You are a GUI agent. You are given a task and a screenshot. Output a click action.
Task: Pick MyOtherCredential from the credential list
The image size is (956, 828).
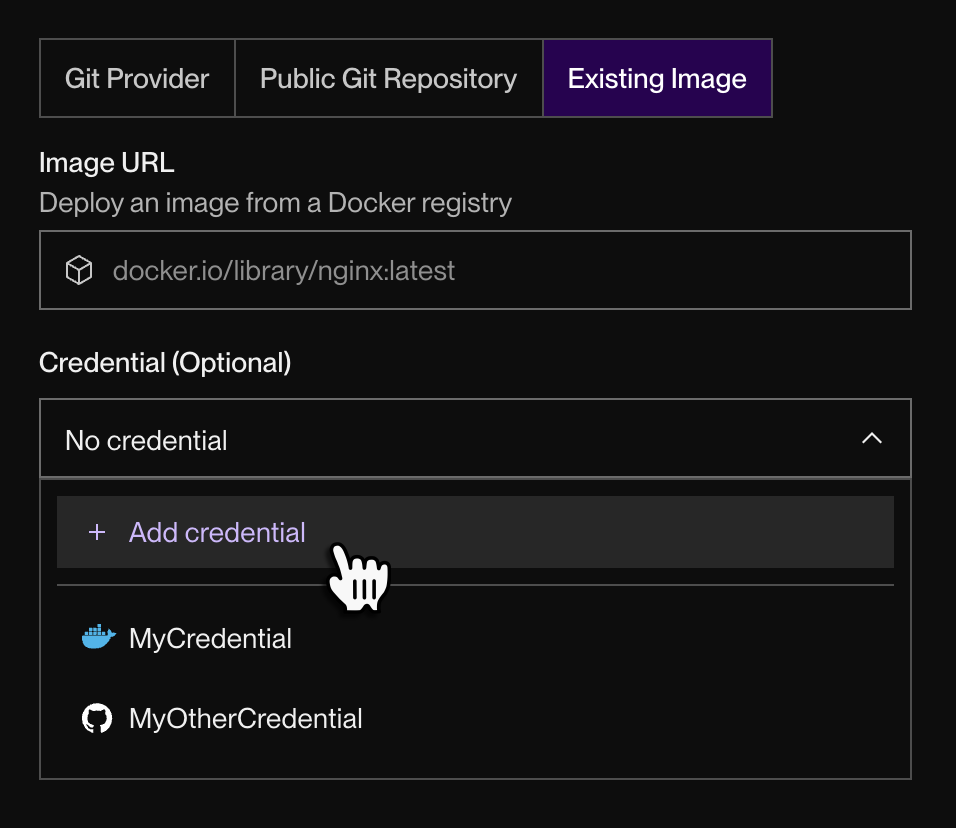pos(245,718)
